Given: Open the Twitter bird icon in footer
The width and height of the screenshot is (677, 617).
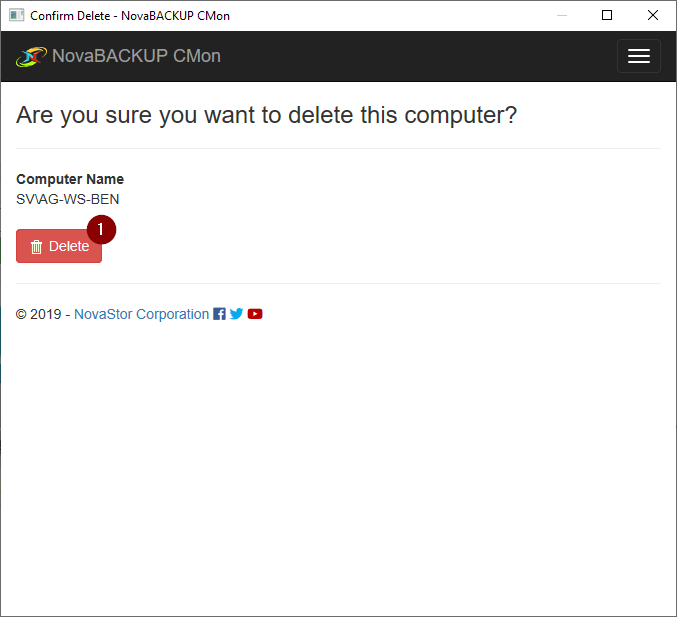Looking at the screenshot, I should (237, 314).
